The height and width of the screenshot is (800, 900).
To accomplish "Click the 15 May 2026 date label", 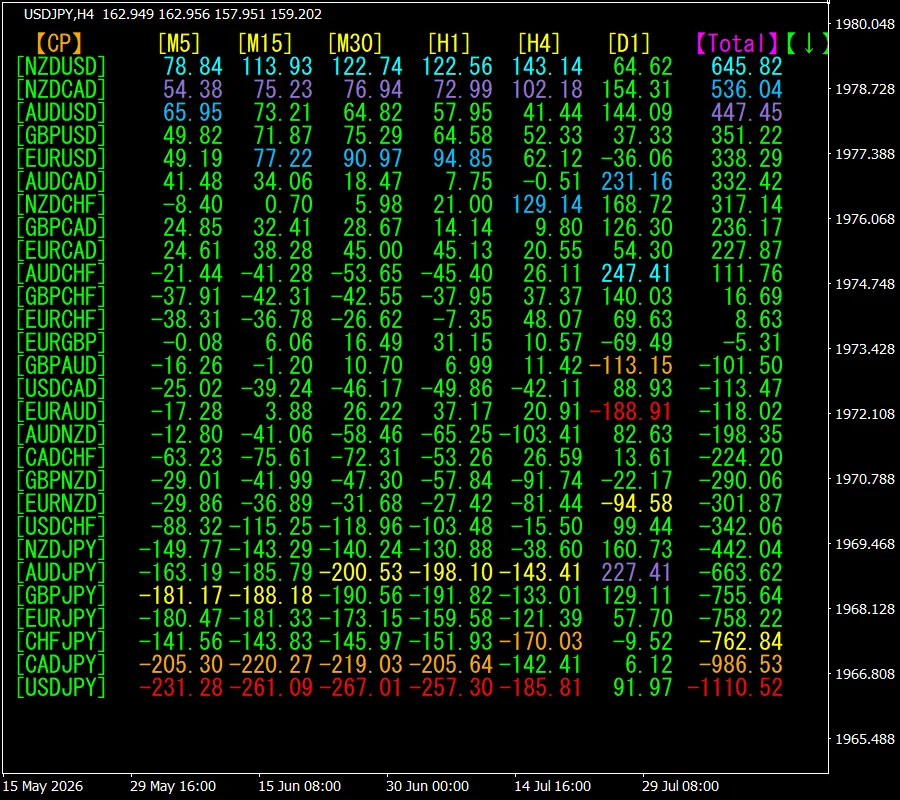I will (x=43, y=786).
